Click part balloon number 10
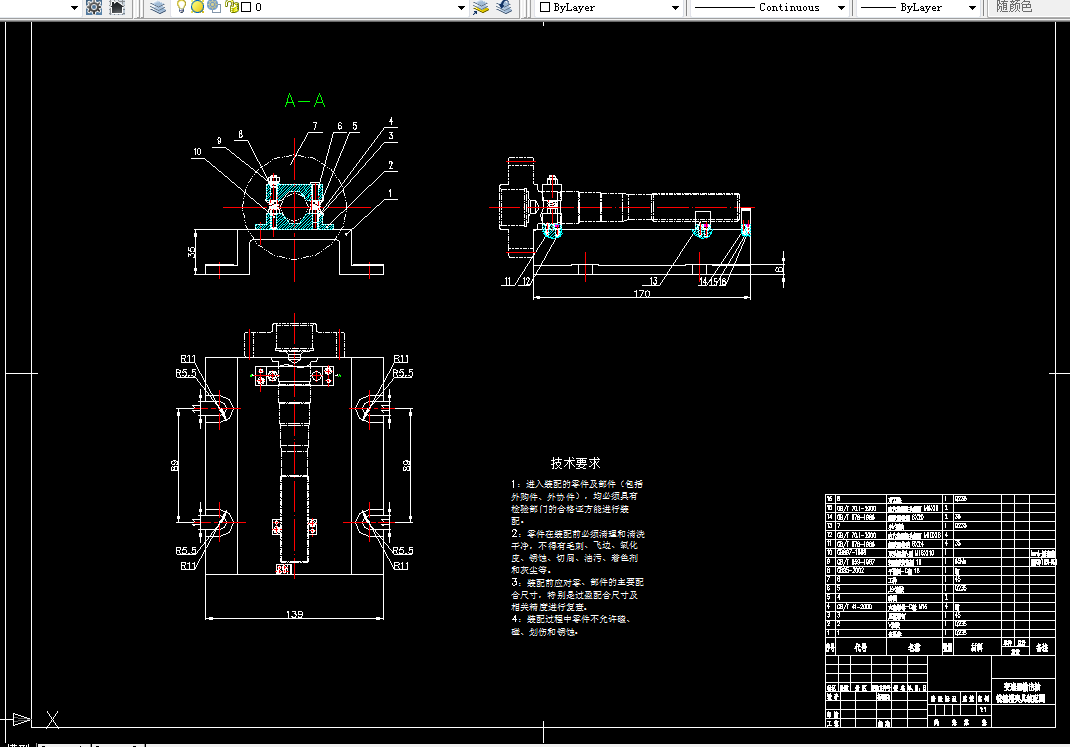Screen dimensions: 1070x747 (x=197, y=152)
